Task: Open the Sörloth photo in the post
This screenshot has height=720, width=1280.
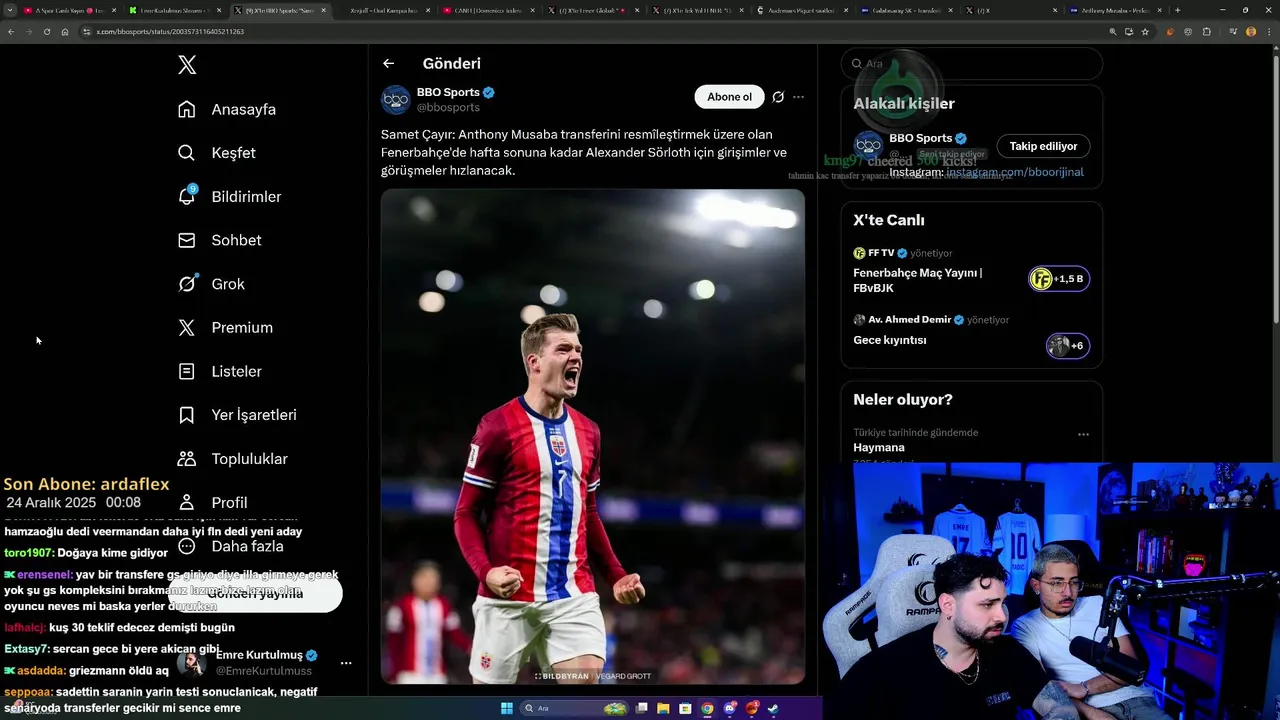Action: (593, 437)
